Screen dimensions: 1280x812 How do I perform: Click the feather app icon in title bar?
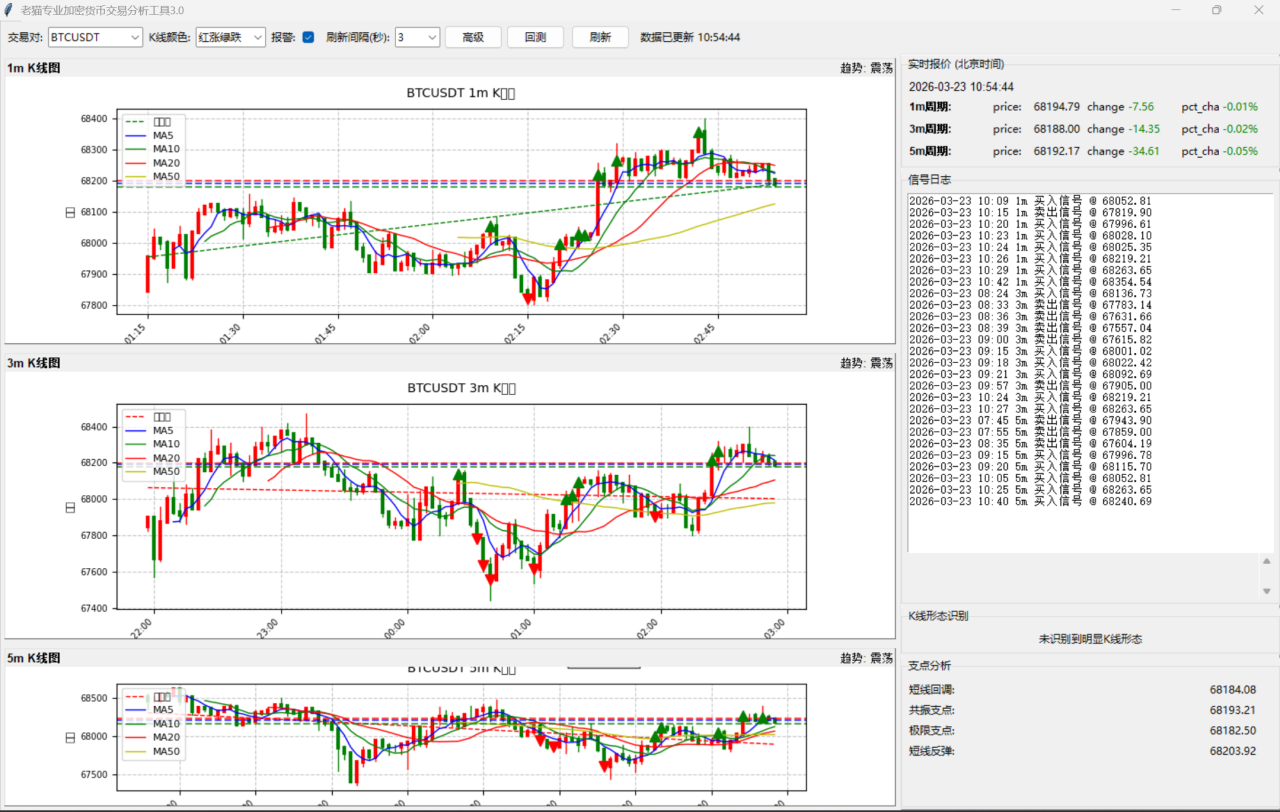9,10
